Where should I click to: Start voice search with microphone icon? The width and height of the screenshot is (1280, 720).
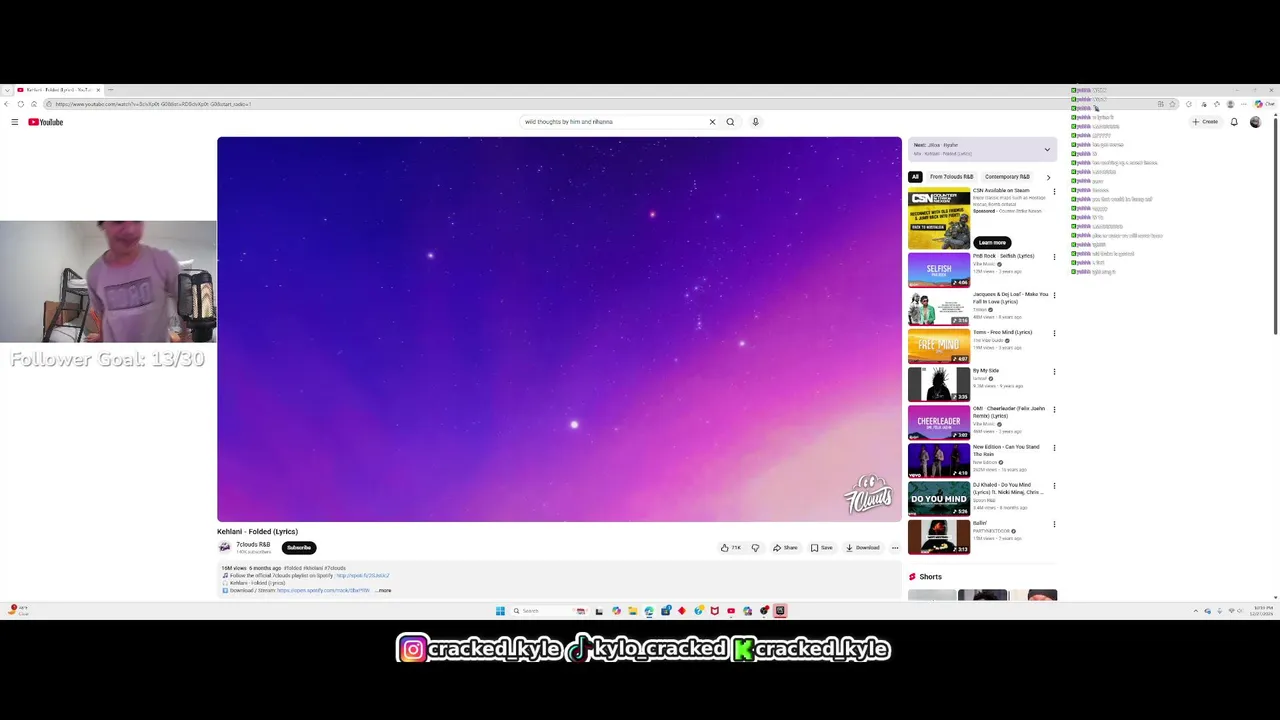[x=755, y=122]
